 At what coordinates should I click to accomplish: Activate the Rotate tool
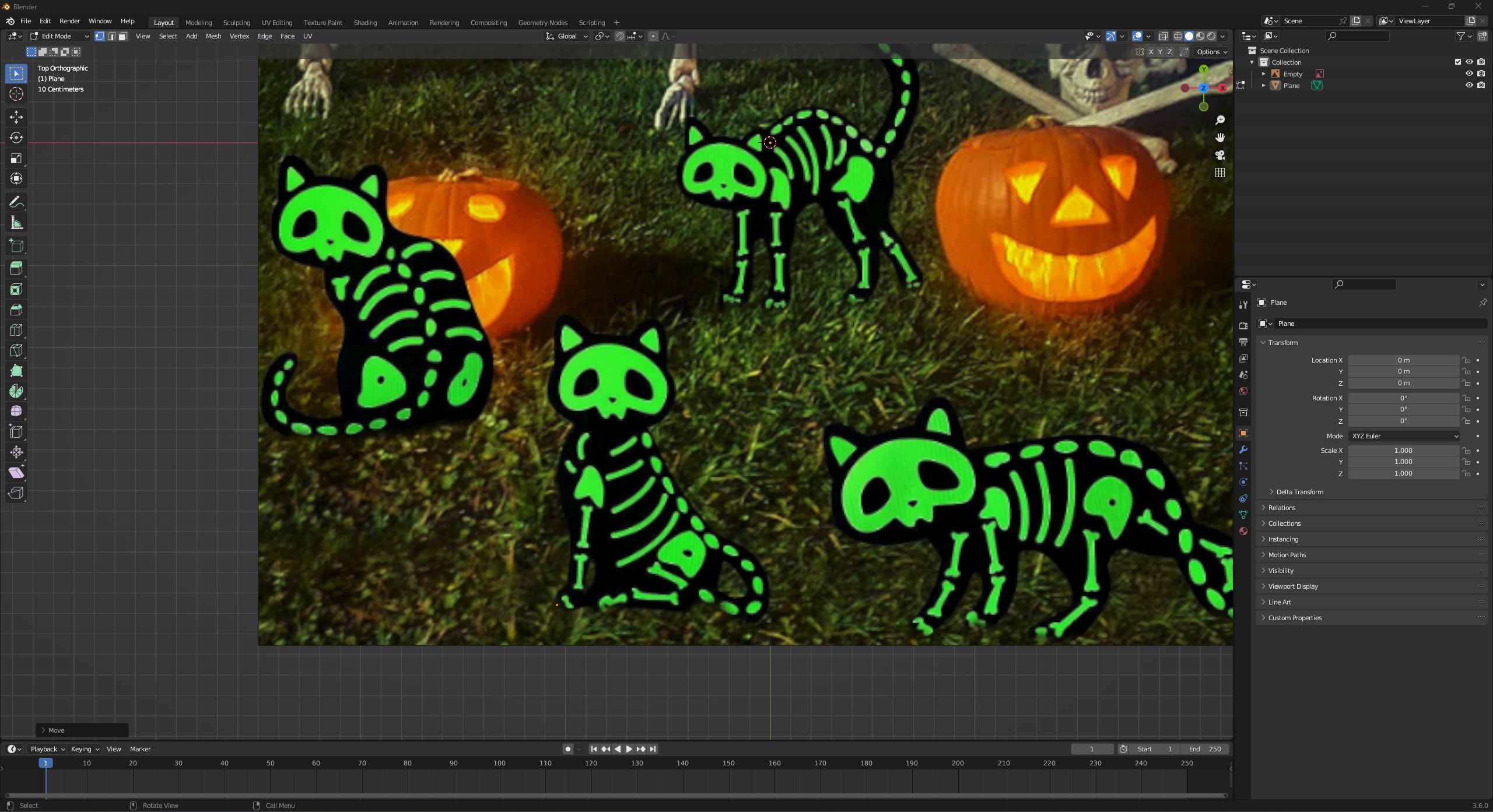(x=16, y=138)
